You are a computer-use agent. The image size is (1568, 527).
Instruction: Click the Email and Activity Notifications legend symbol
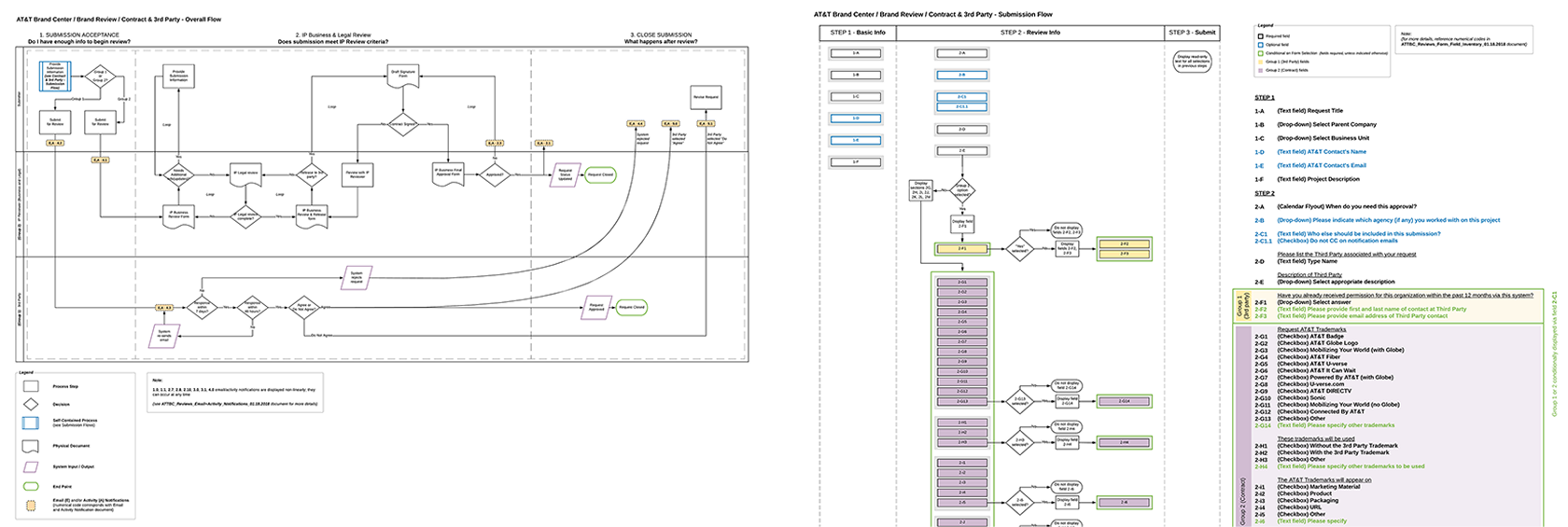click(31, 506)
